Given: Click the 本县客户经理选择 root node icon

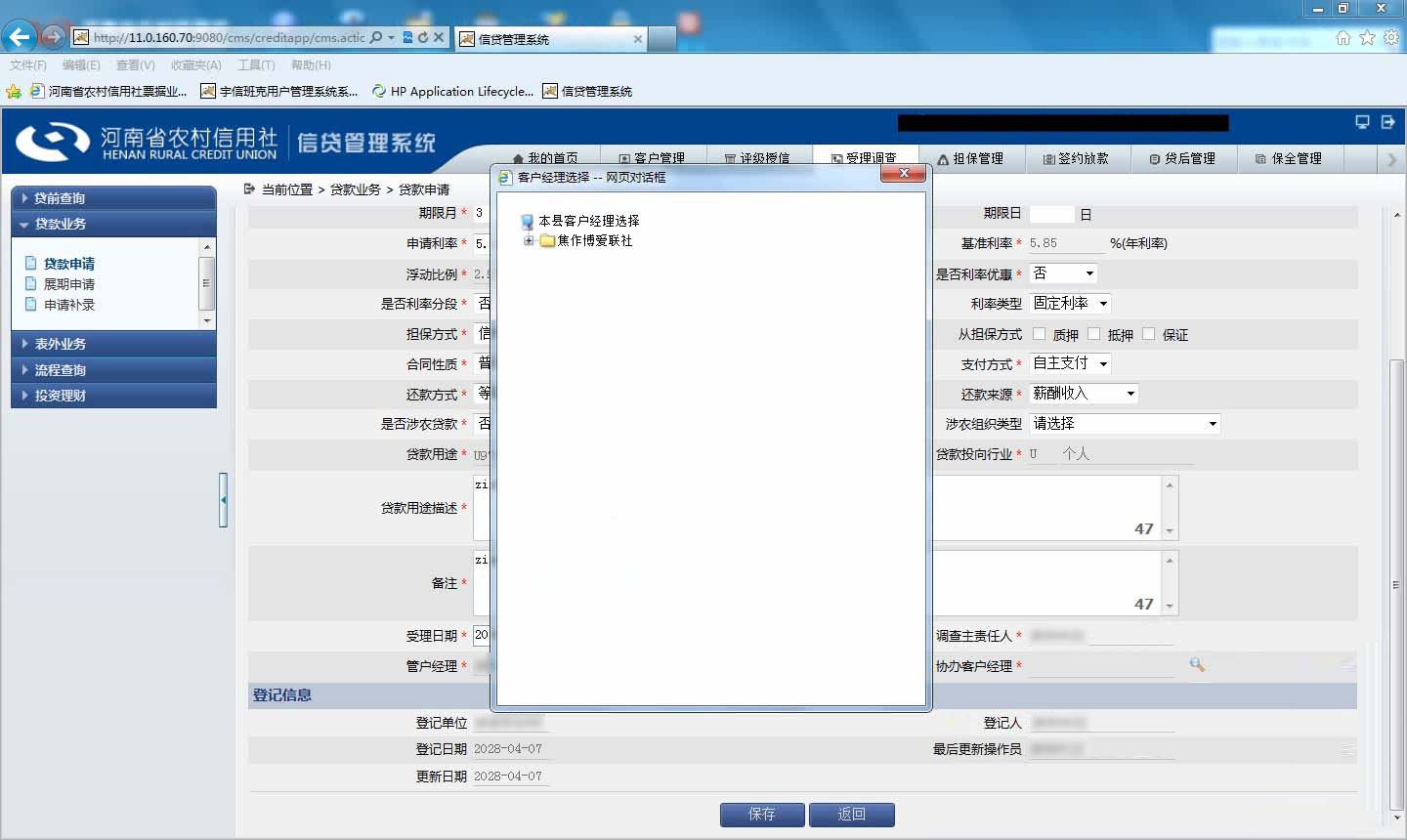Looking at the screenshot, I should pyautogui.click(x=528, y=222).
